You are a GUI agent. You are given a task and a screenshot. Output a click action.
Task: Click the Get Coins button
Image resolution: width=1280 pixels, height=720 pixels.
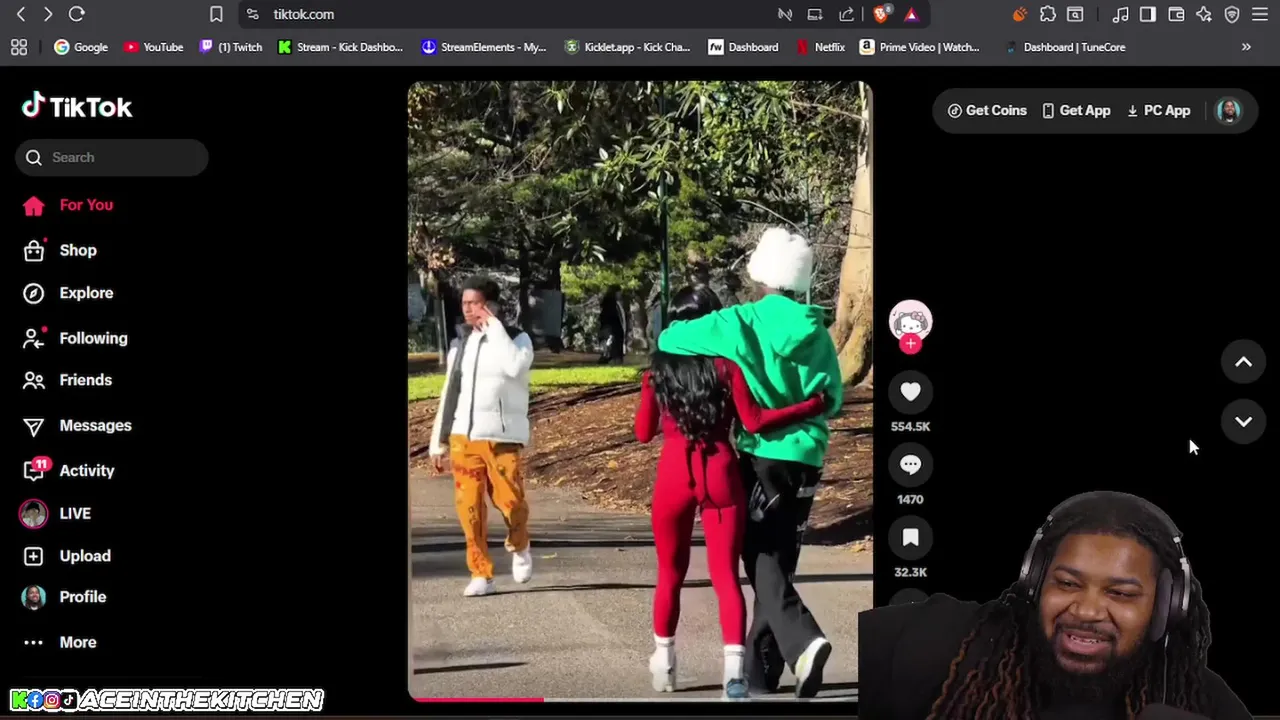(987, 111)
